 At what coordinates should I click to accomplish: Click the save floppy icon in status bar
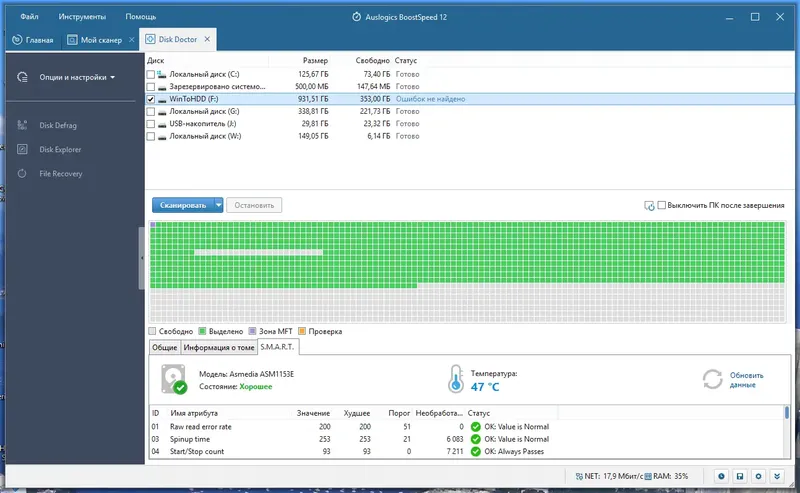click(740, 476)
